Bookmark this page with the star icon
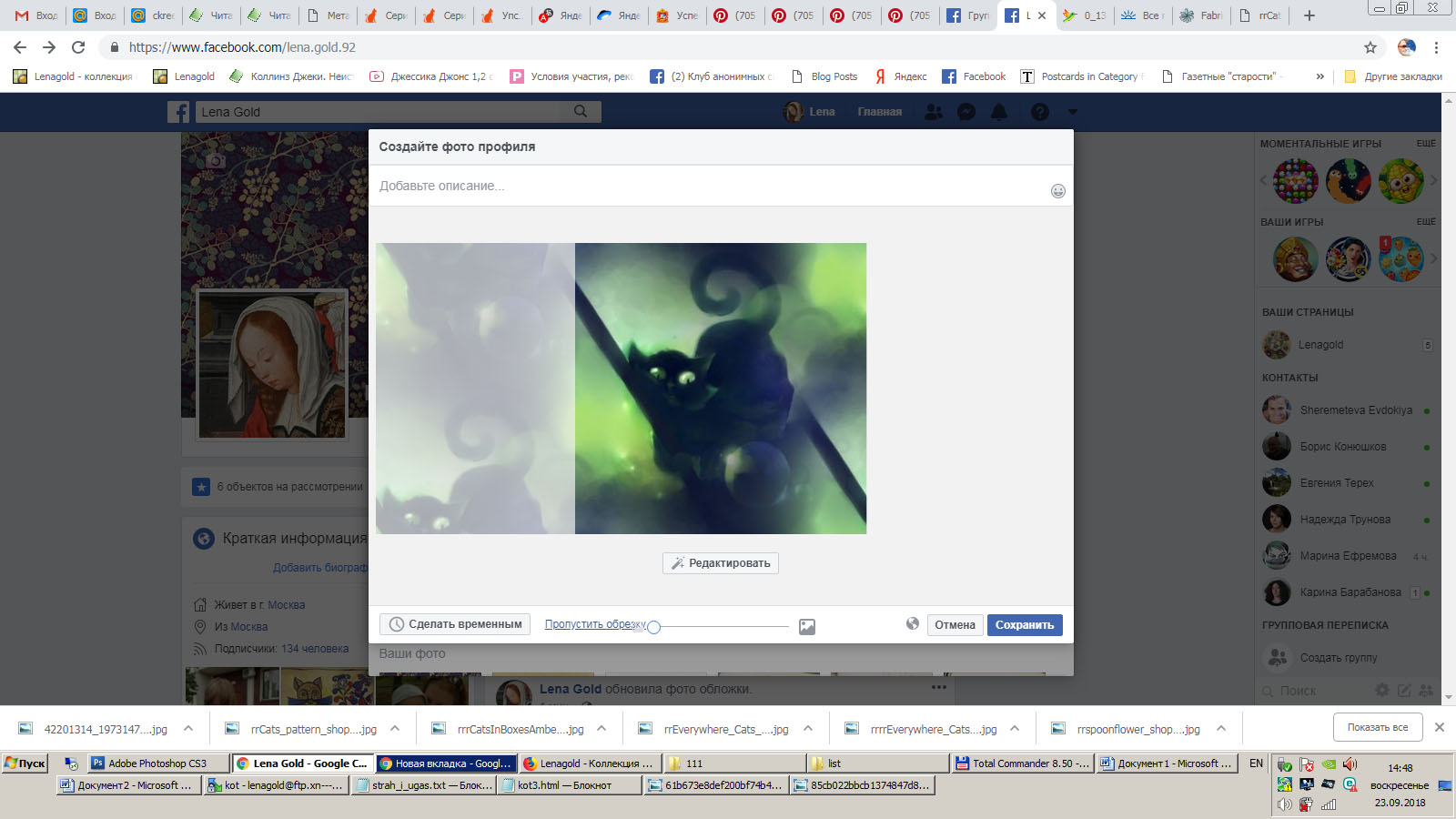The height and width of the screenshot is (819, 1456). coord(1370,47)
